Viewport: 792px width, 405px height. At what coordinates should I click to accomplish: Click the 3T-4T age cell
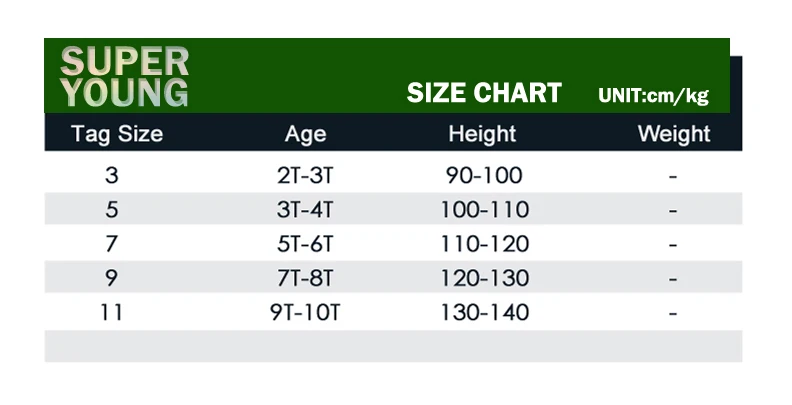click(x=305, y=210)
